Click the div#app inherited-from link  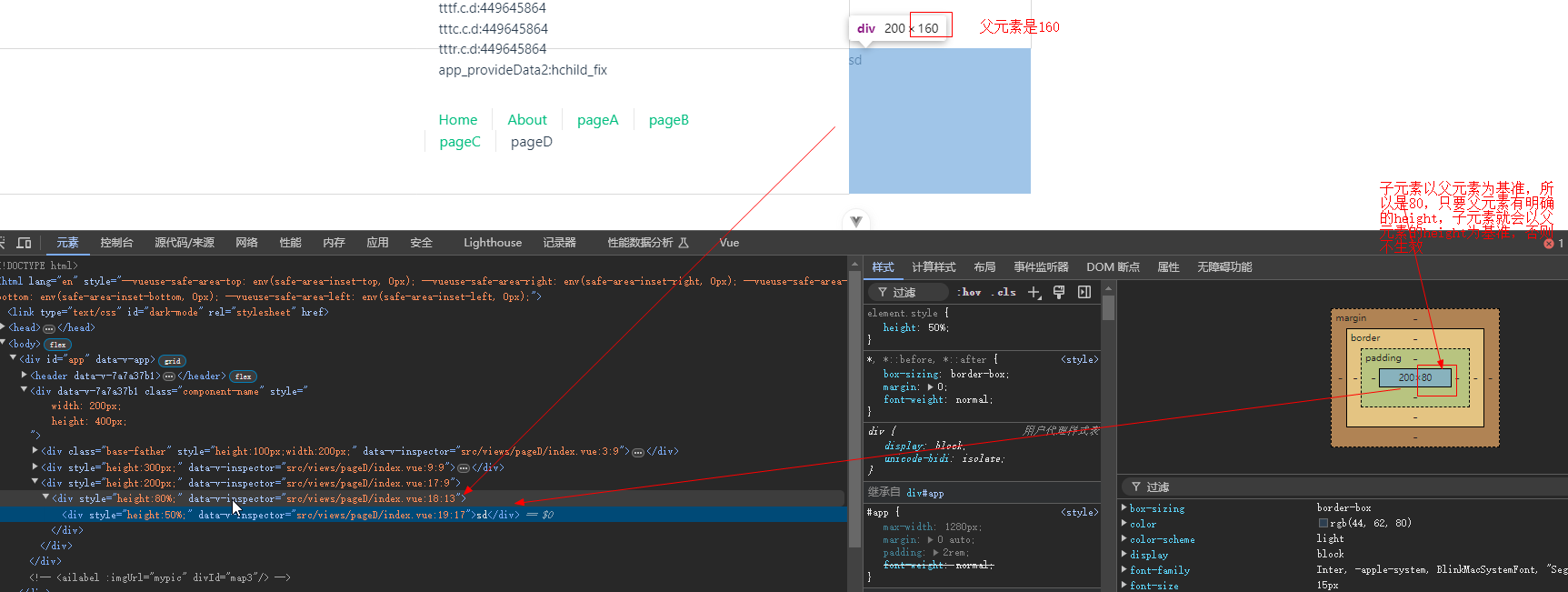925,493
